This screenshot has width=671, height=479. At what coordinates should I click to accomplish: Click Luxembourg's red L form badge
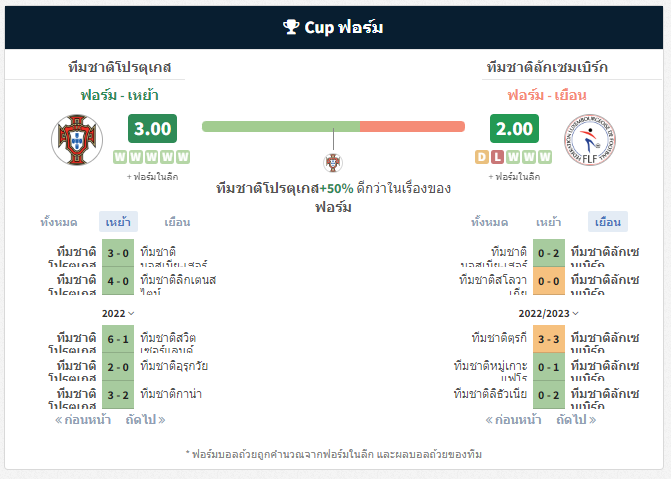coord(497,157)
